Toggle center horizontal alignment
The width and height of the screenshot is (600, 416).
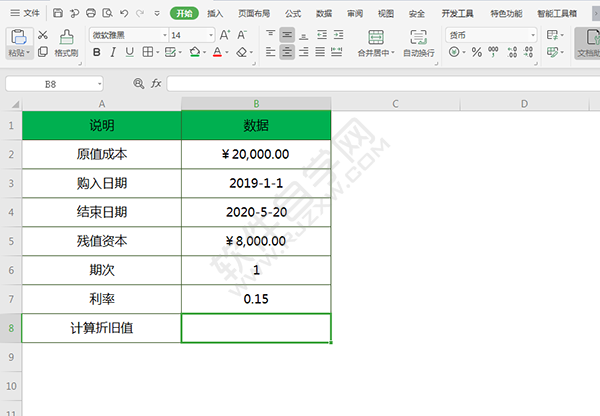click(287, 52)
